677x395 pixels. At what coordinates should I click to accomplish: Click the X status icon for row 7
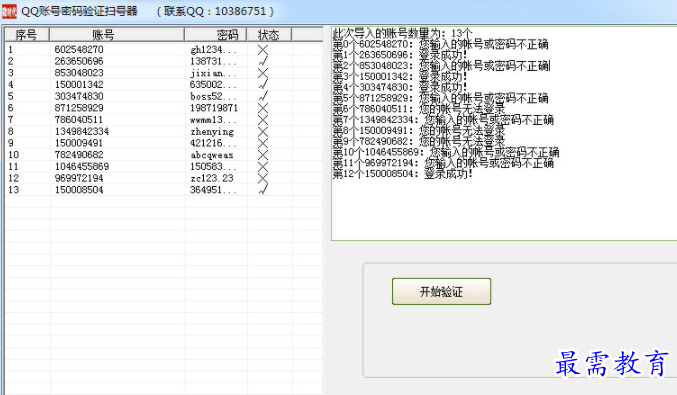[x=263, y=120]
